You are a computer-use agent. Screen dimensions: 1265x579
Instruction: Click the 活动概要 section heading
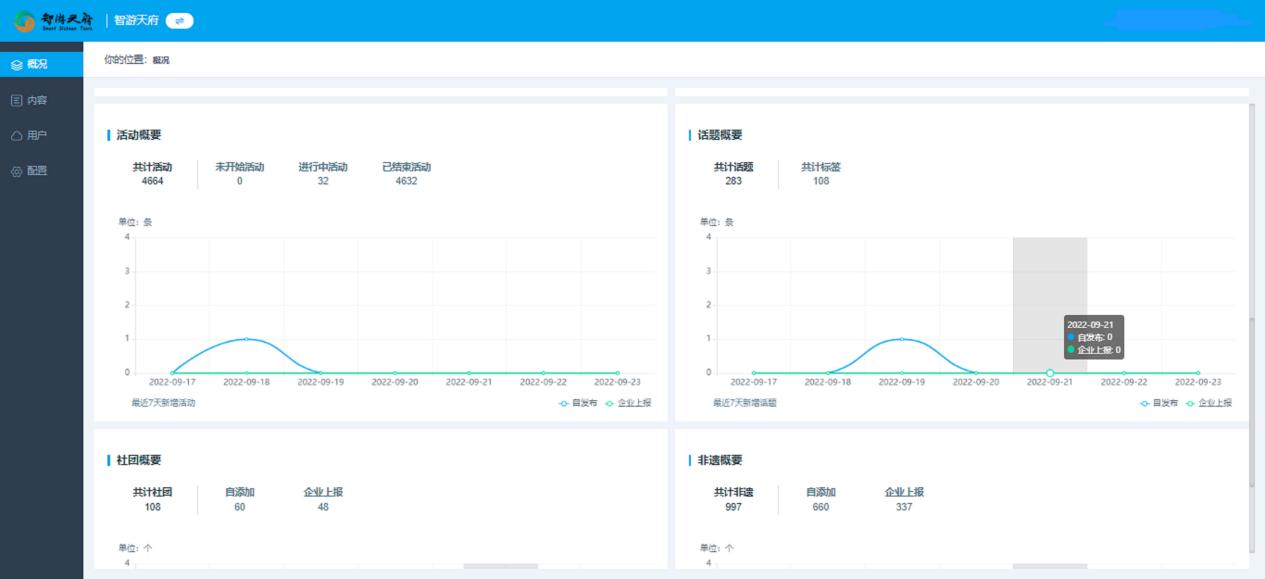pos(139,135)
